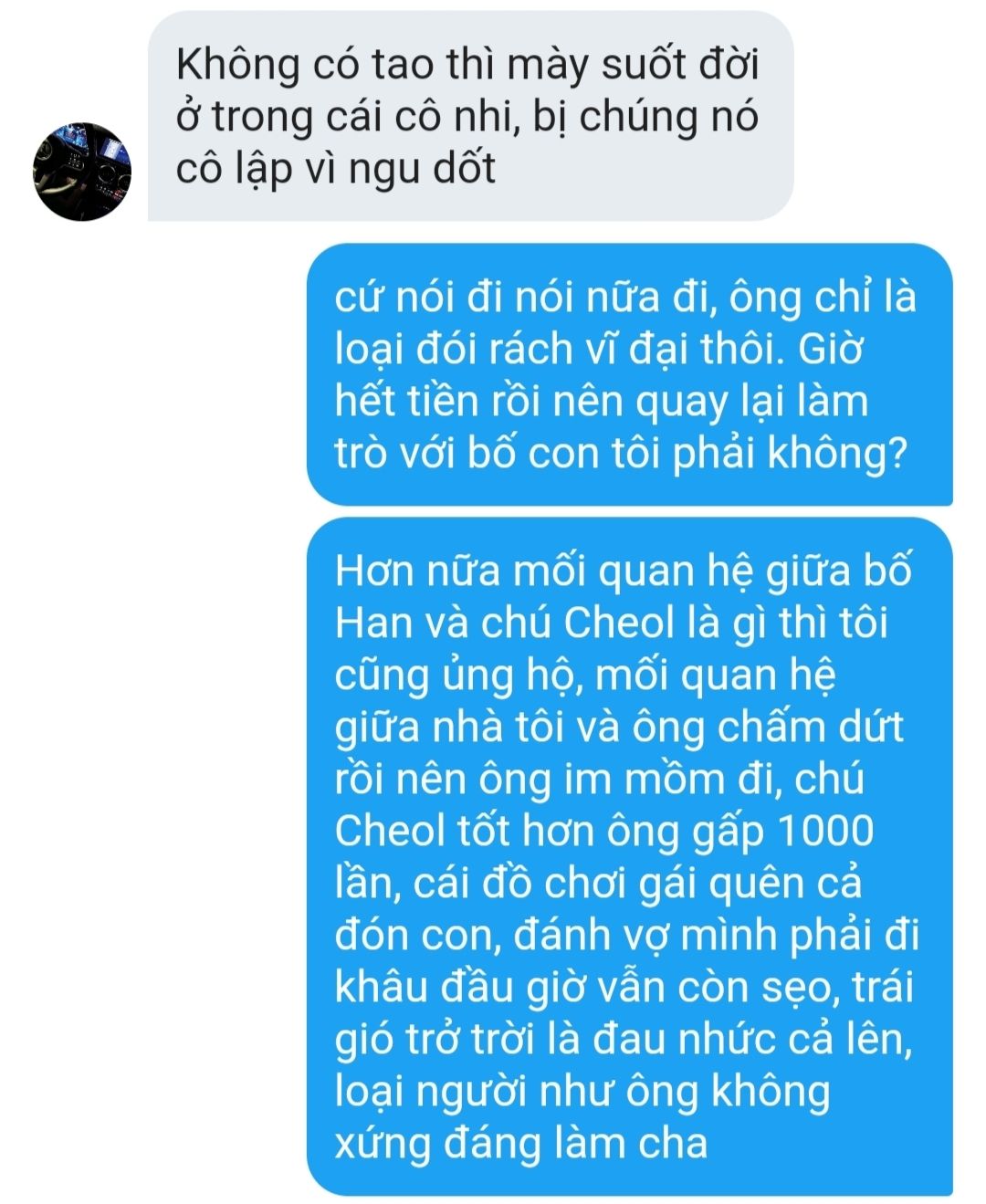Tap the long blue message starting "Hơn nữa"
Image resolution: width=986 pixels, height=1204 pixels.
point(629,856)
